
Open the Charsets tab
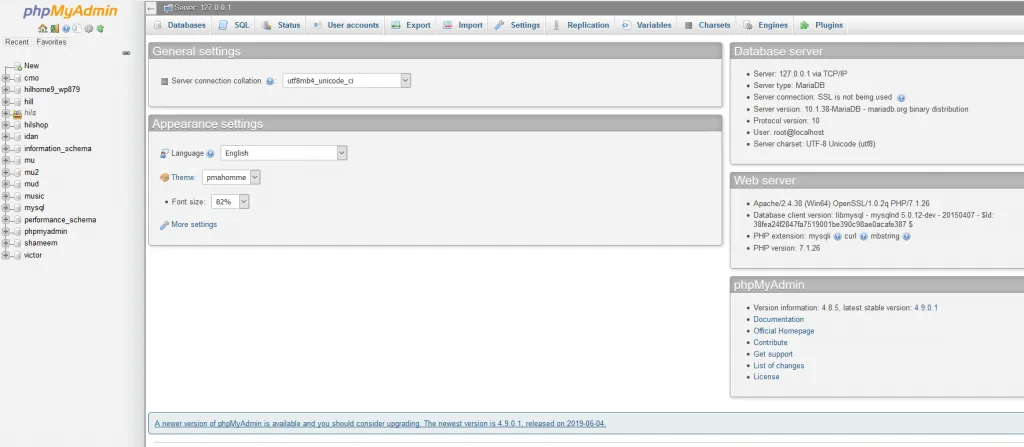[x=708, y=25]
